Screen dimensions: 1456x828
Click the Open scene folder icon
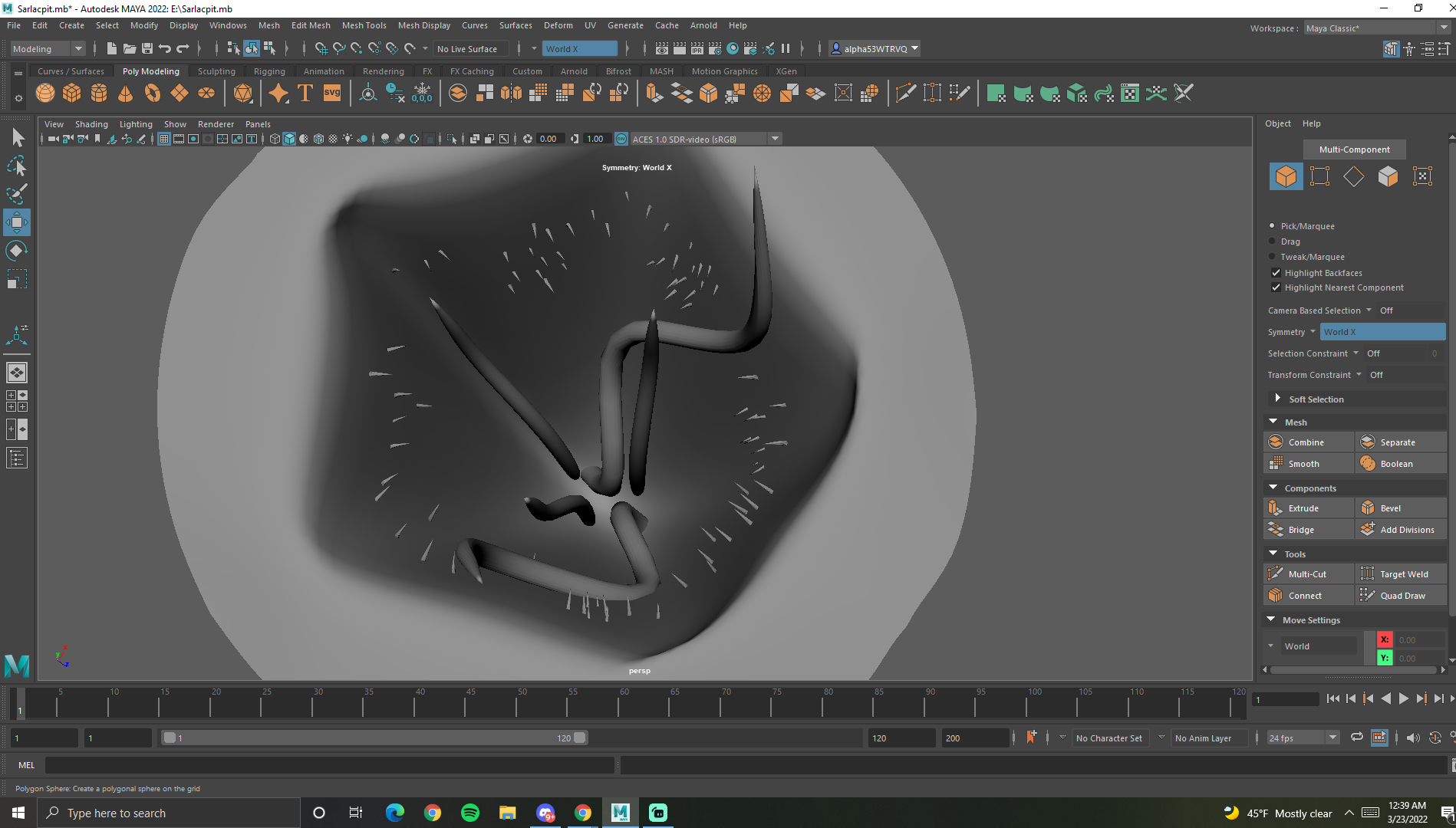click(130, 49)
